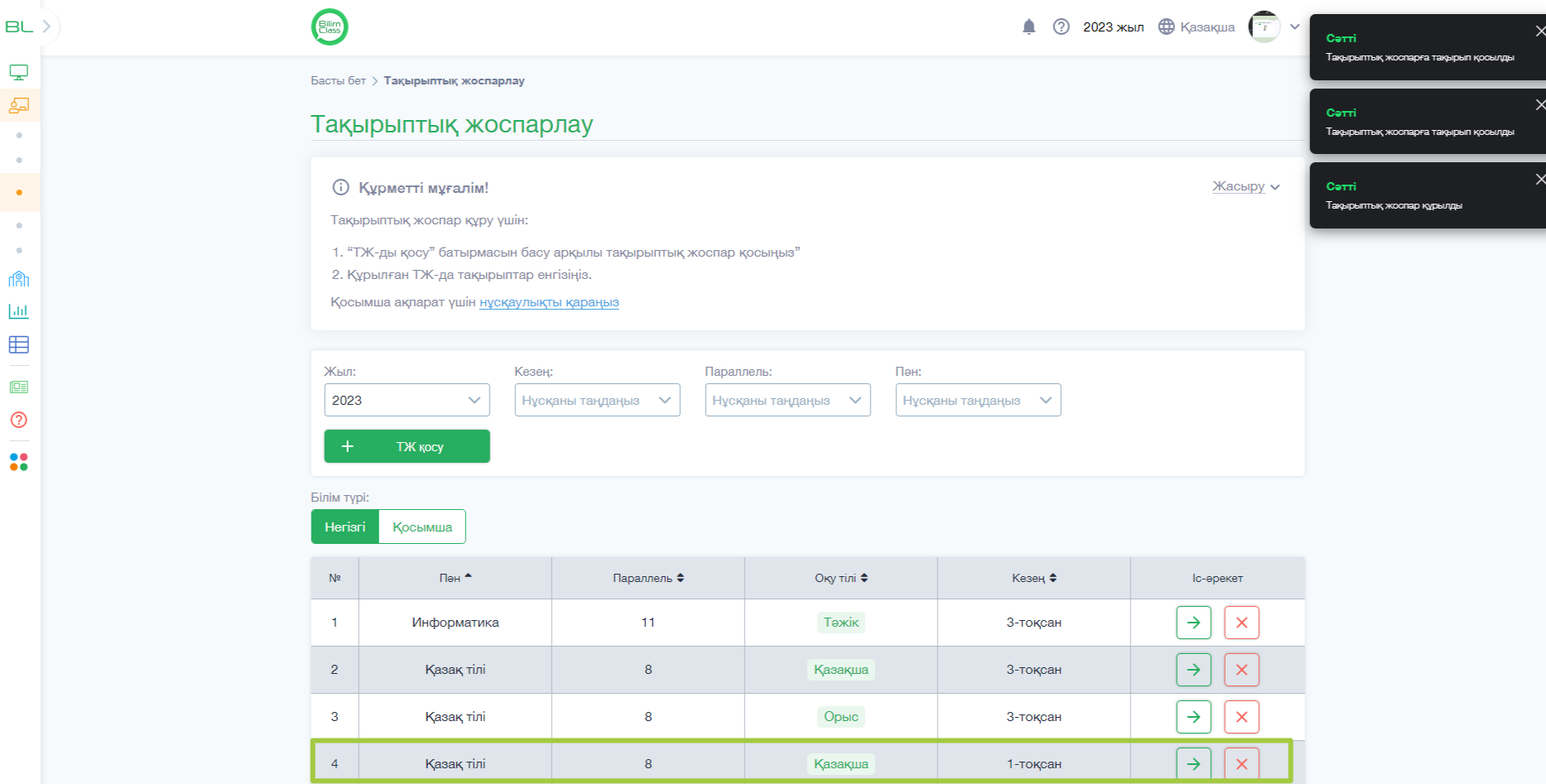Click the Информатика cell
Screen dimensions: 1546x784
[455, 623]
